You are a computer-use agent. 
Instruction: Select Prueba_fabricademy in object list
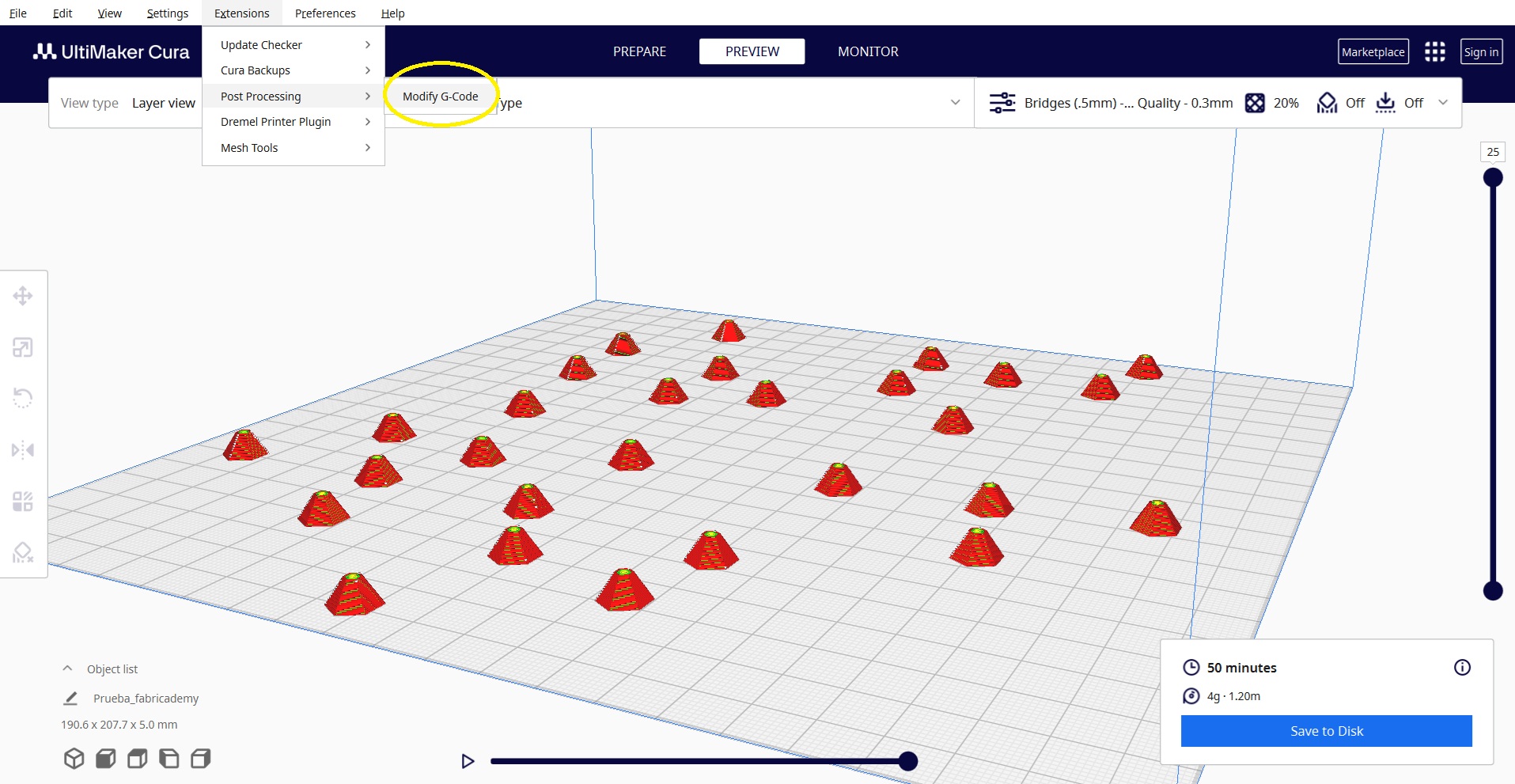[x=146, y=699]
